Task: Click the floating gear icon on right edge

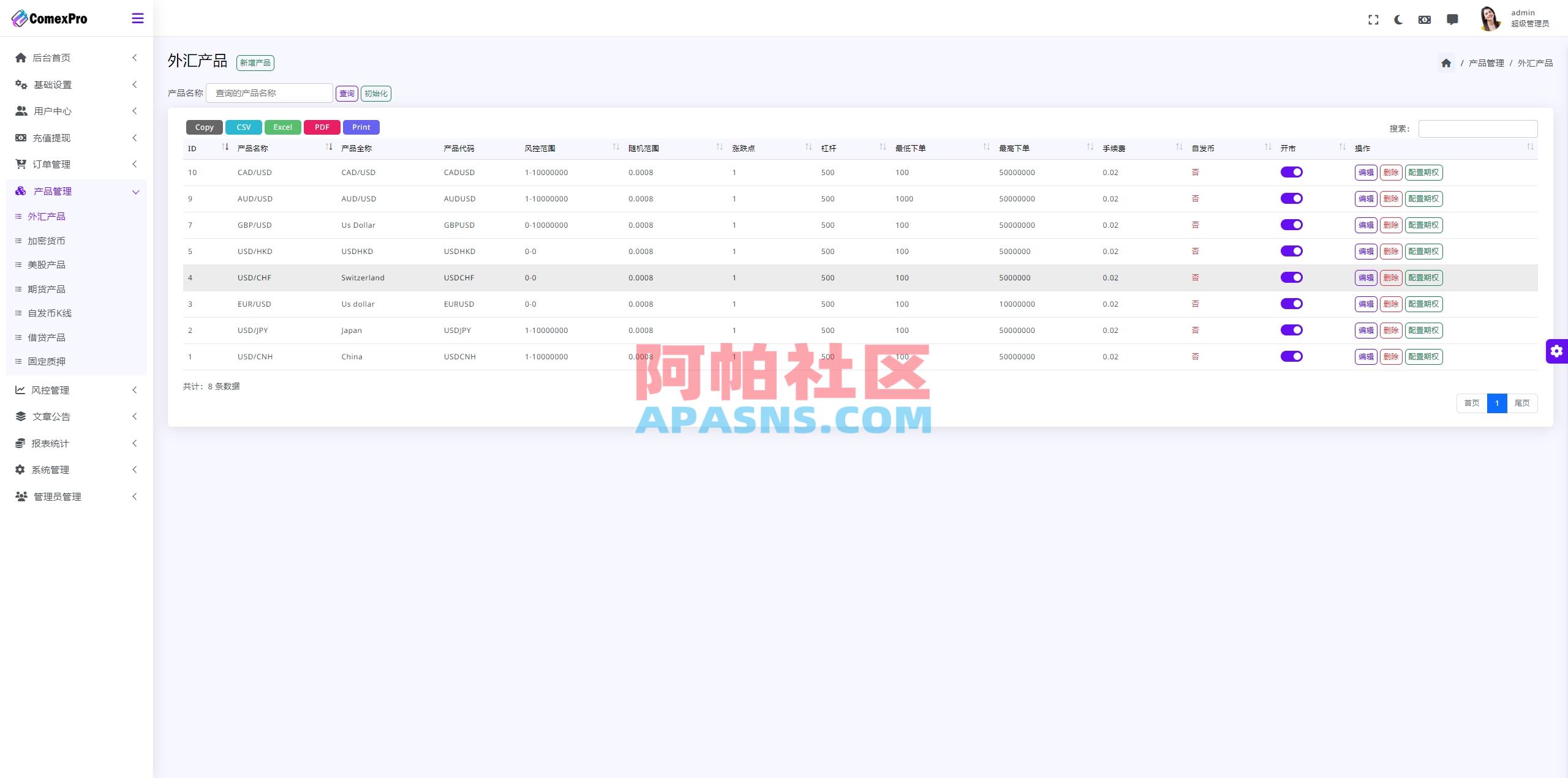Action: (1557, 351)
